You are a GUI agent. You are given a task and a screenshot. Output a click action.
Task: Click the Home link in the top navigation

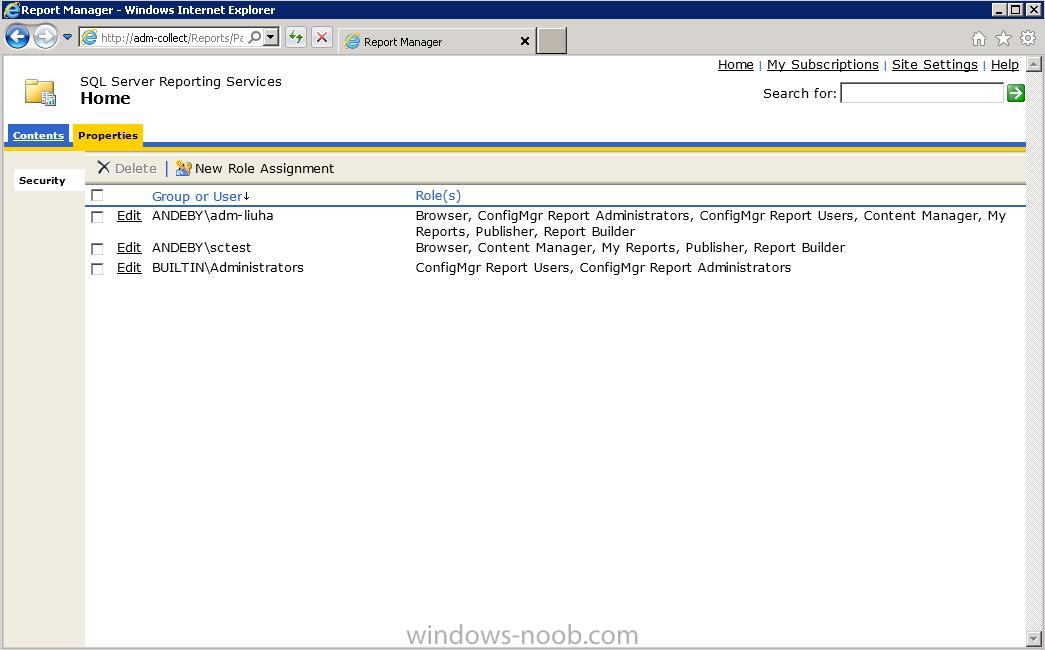736,65
